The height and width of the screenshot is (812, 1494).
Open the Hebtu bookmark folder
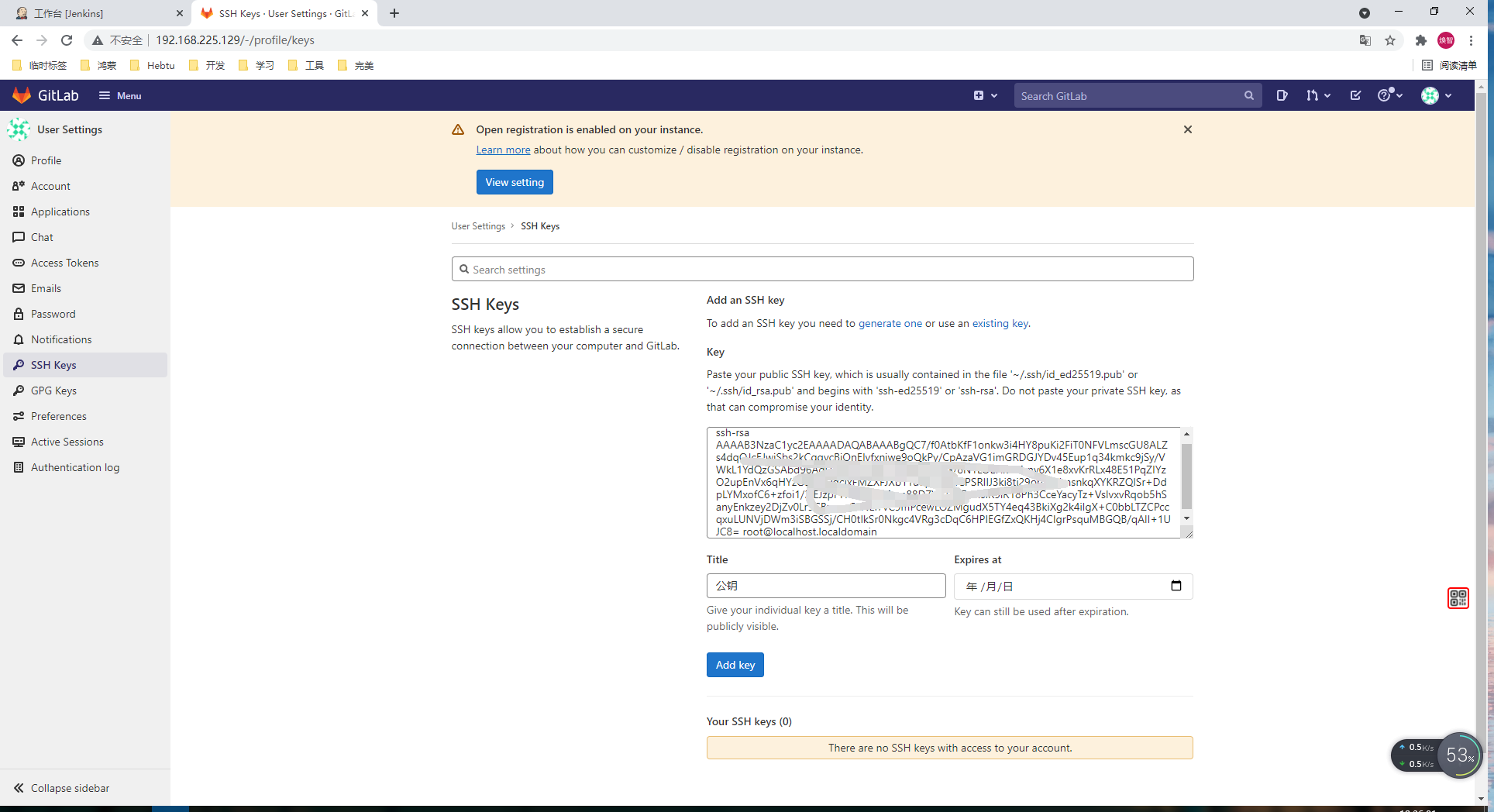point(153,66)
